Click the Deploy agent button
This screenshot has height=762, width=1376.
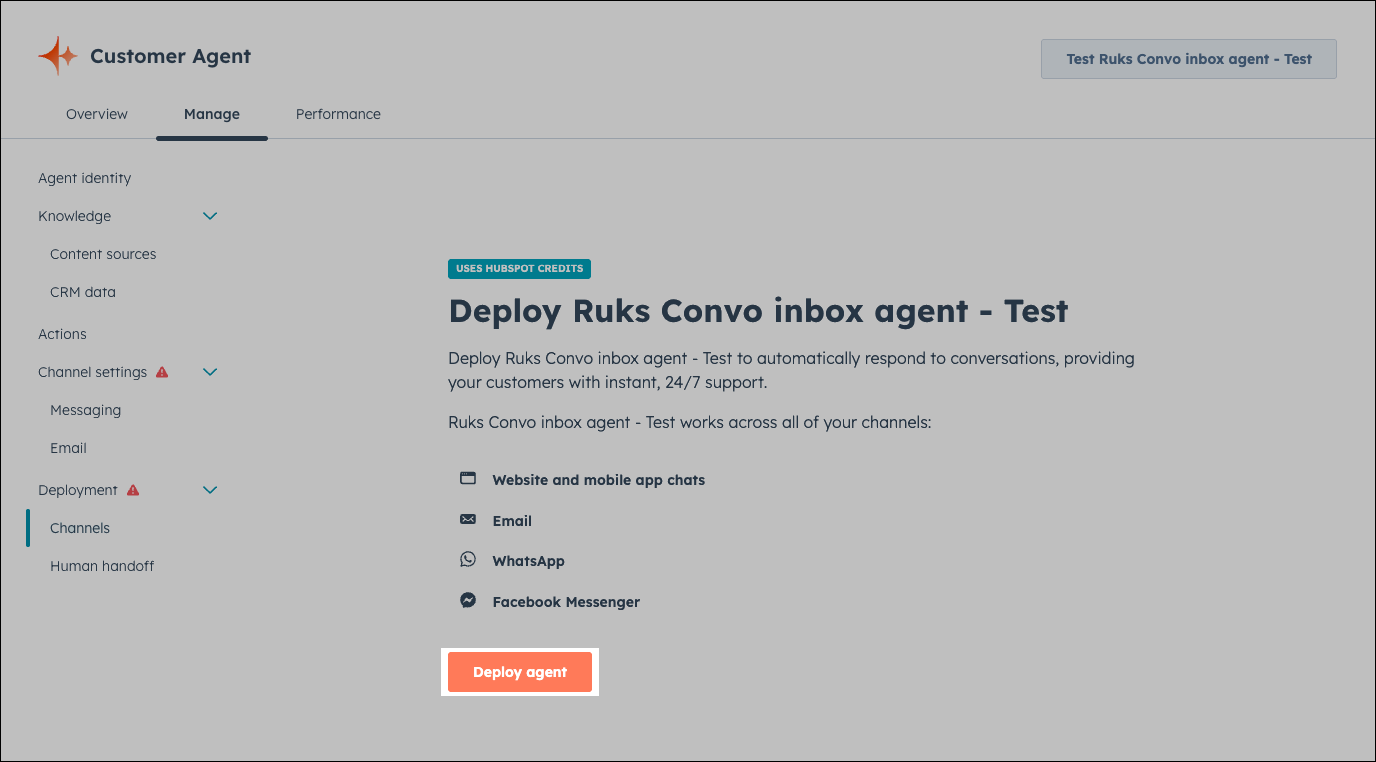click(x=520, y=672)
